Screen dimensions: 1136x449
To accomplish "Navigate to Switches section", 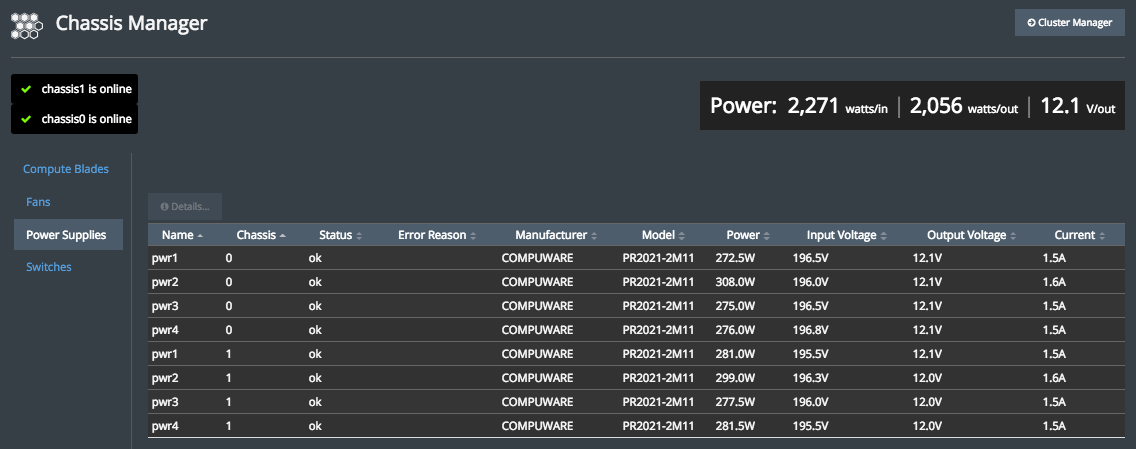I will pyautogui.click(x=49, y=267).
